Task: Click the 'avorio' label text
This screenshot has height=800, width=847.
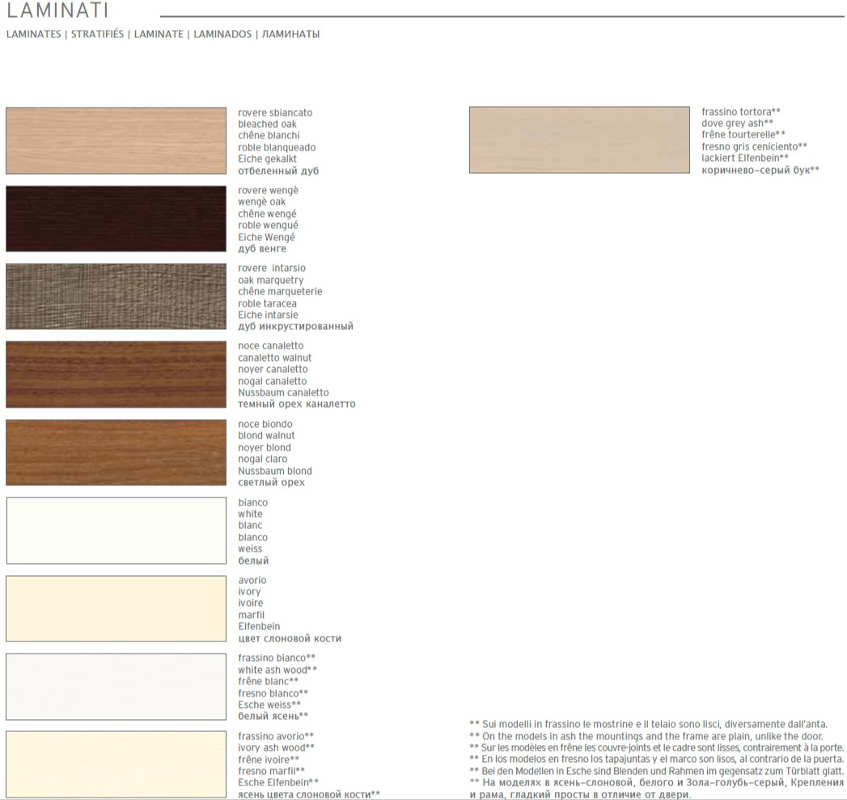Action: coord(252,580)
